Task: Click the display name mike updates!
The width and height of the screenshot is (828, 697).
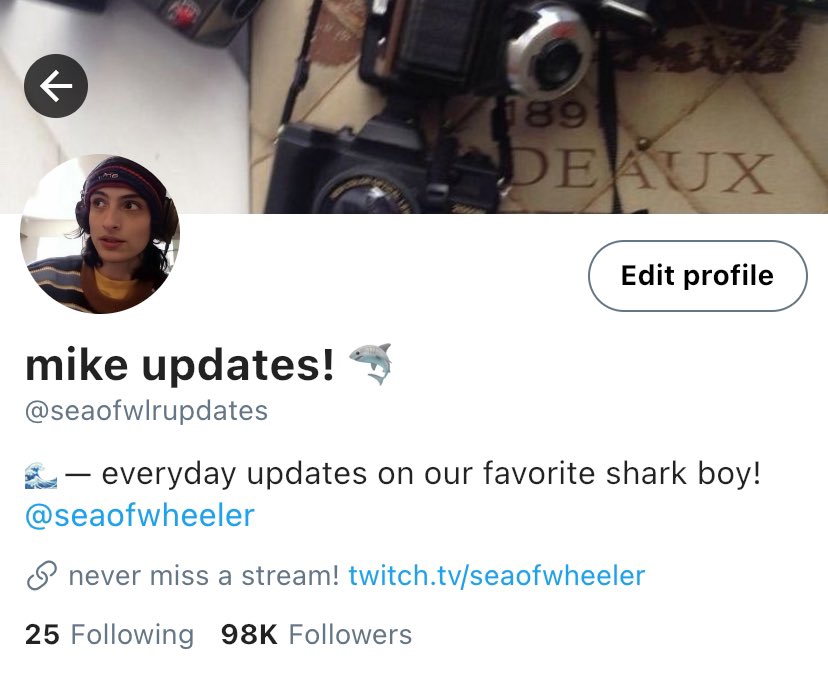Action: pyautogui.click(x=180, y=365)
